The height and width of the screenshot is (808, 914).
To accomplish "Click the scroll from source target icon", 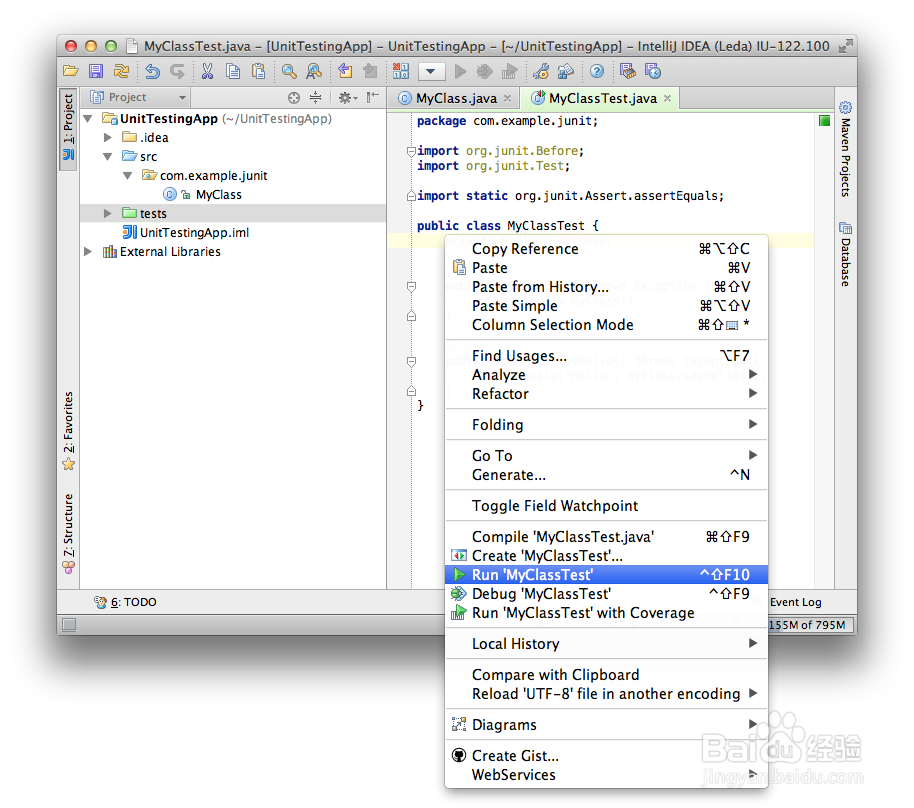I will (x=294, y=98).
